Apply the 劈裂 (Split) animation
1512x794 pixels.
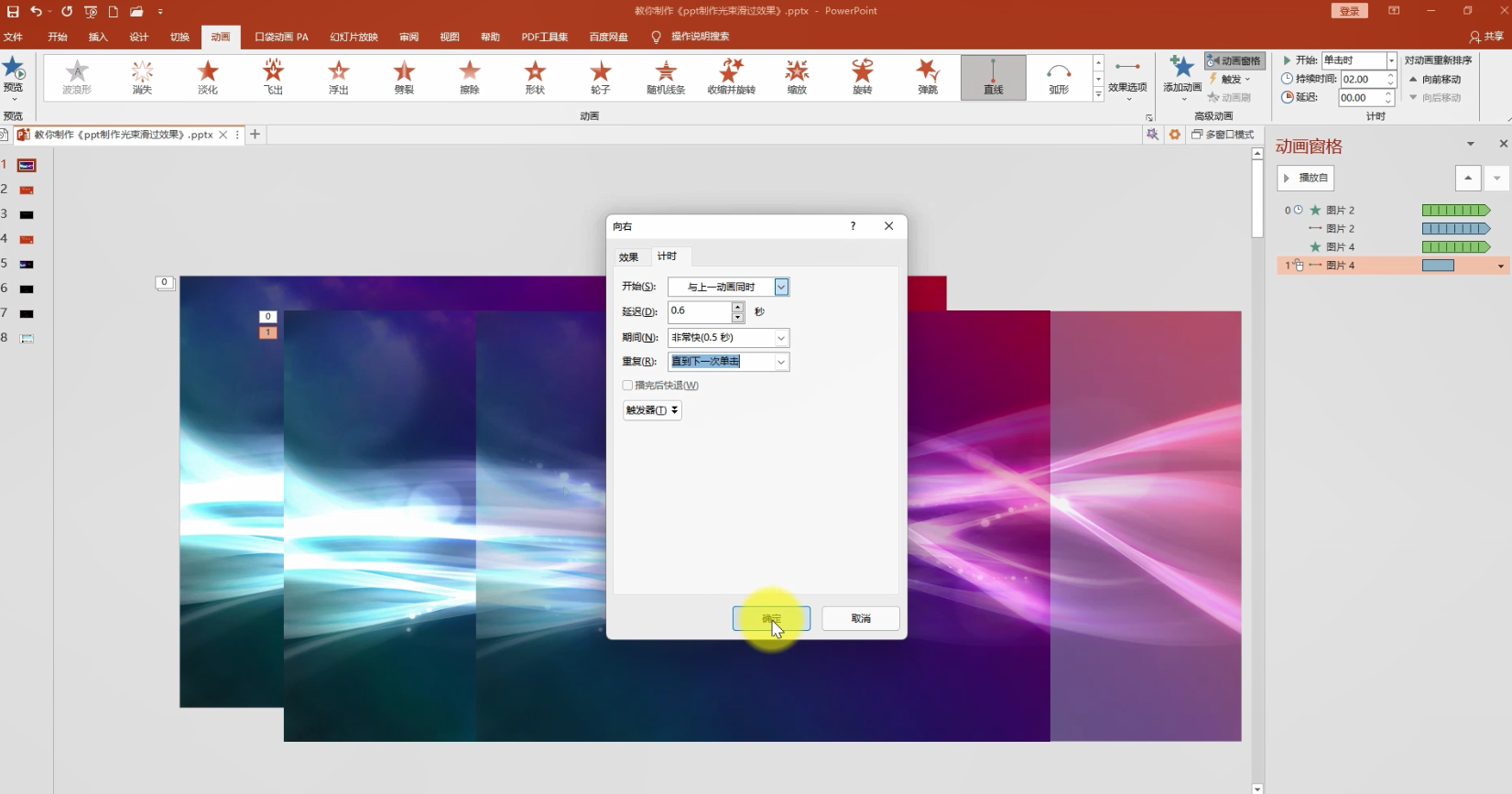tap(404, 78)
